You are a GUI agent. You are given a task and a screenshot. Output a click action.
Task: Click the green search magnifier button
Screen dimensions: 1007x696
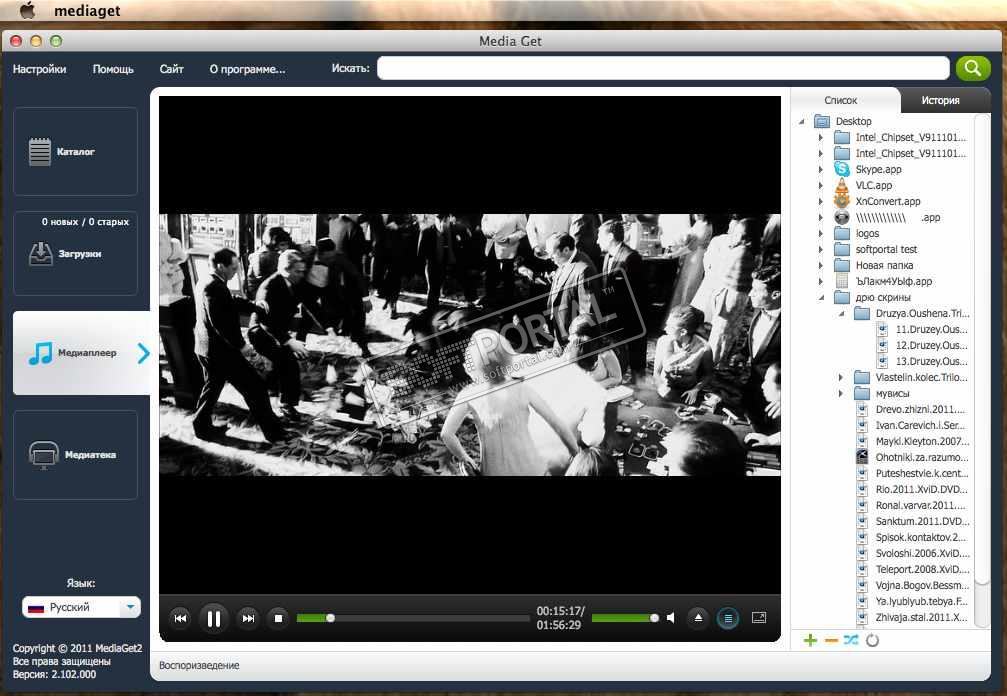[x=973, y=68]
